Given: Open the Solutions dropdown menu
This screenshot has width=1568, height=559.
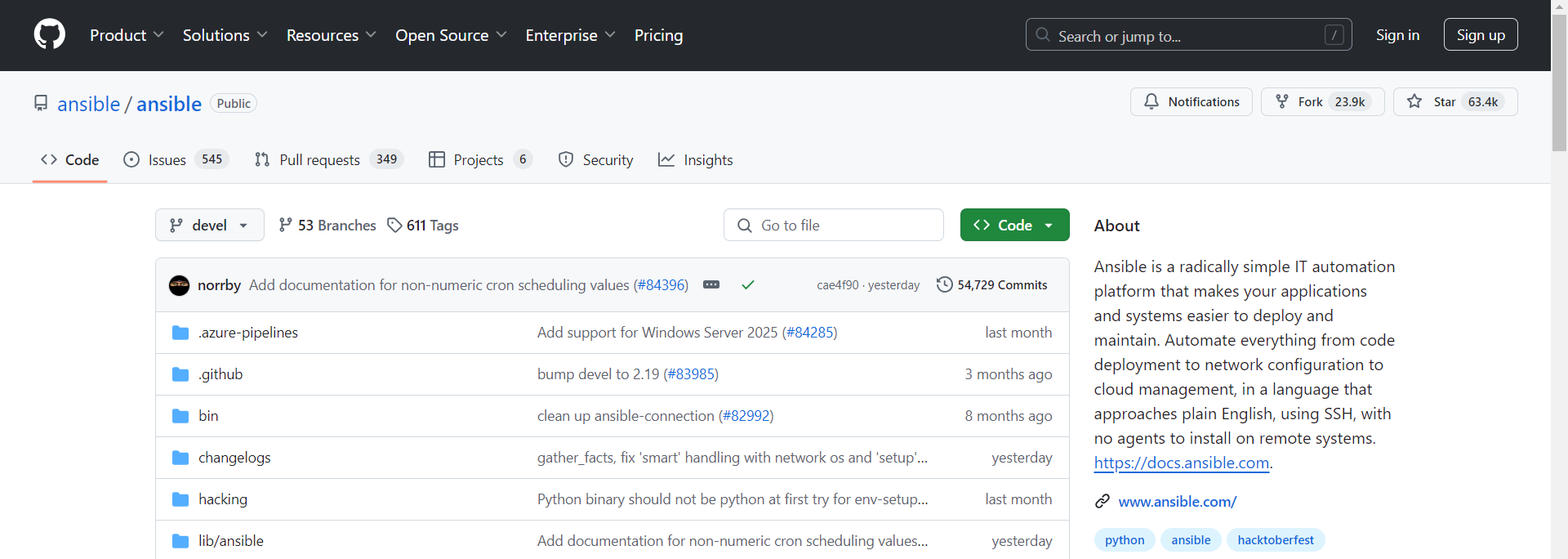Looking at the screenshot, I should (225, 35).
